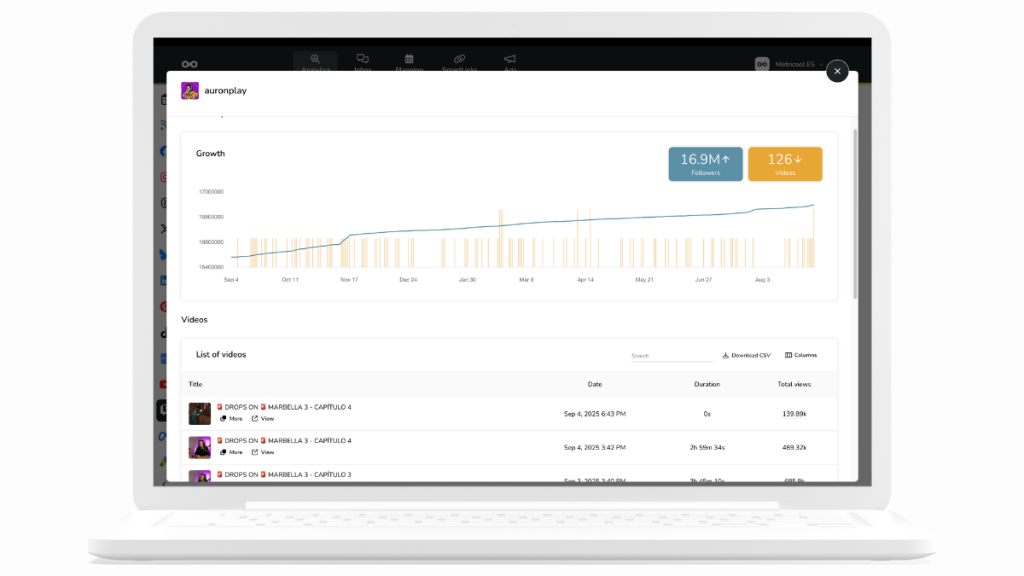Image resolution: width=1024 pixels, height=576 pixels.
Task: Open SmartLinks from the top navigation
Action: coord(459,62)
